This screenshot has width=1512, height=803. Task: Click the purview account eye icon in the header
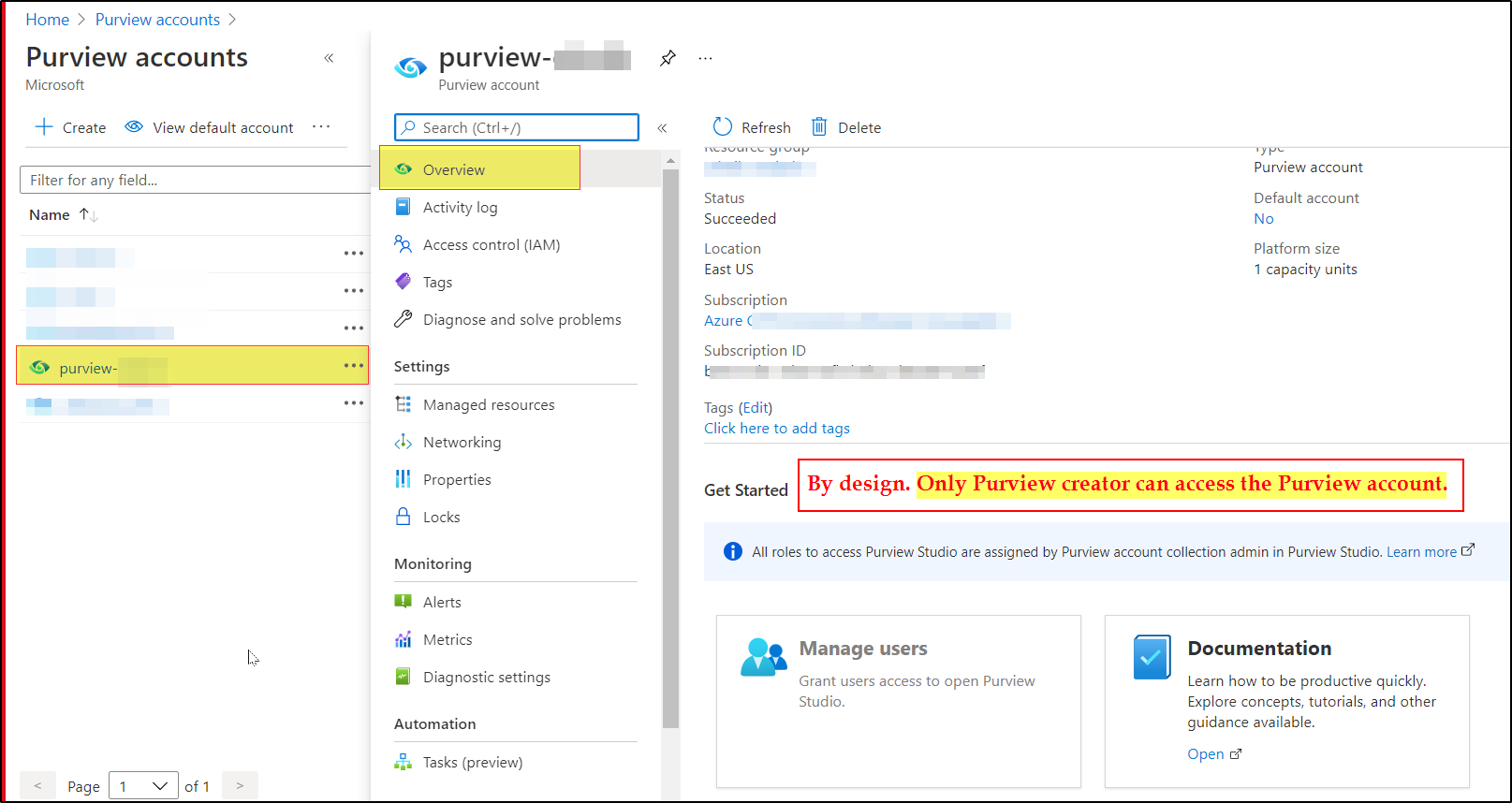[x=411, y=67]
